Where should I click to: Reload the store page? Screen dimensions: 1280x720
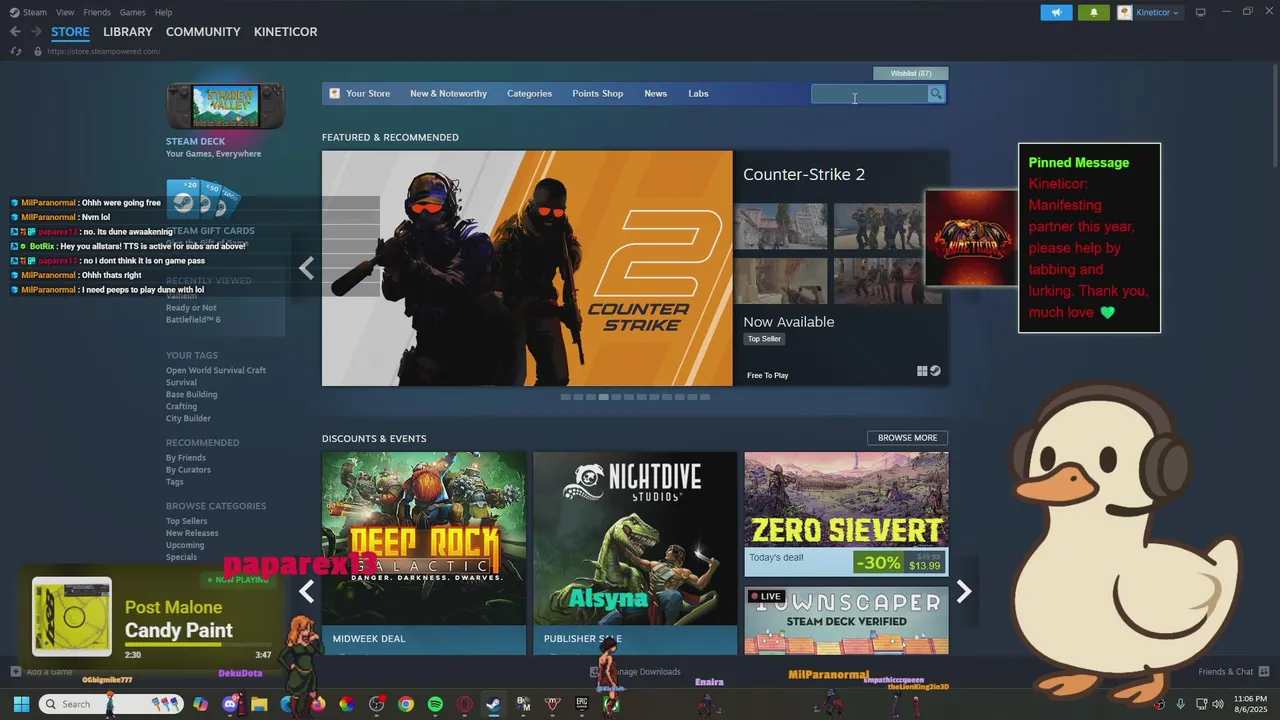click(16, 51)
